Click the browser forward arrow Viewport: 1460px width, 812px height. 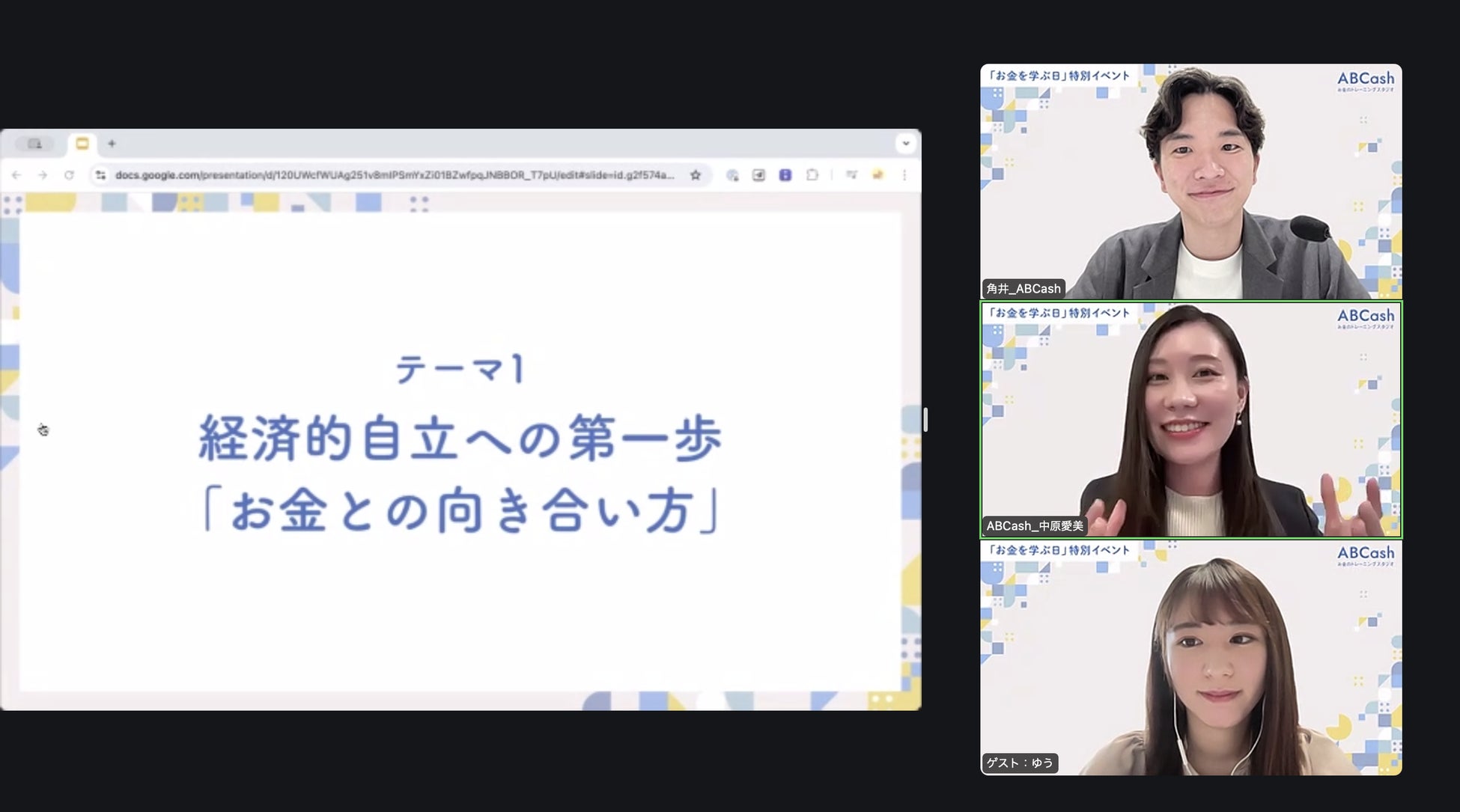(x=43, y=175)
